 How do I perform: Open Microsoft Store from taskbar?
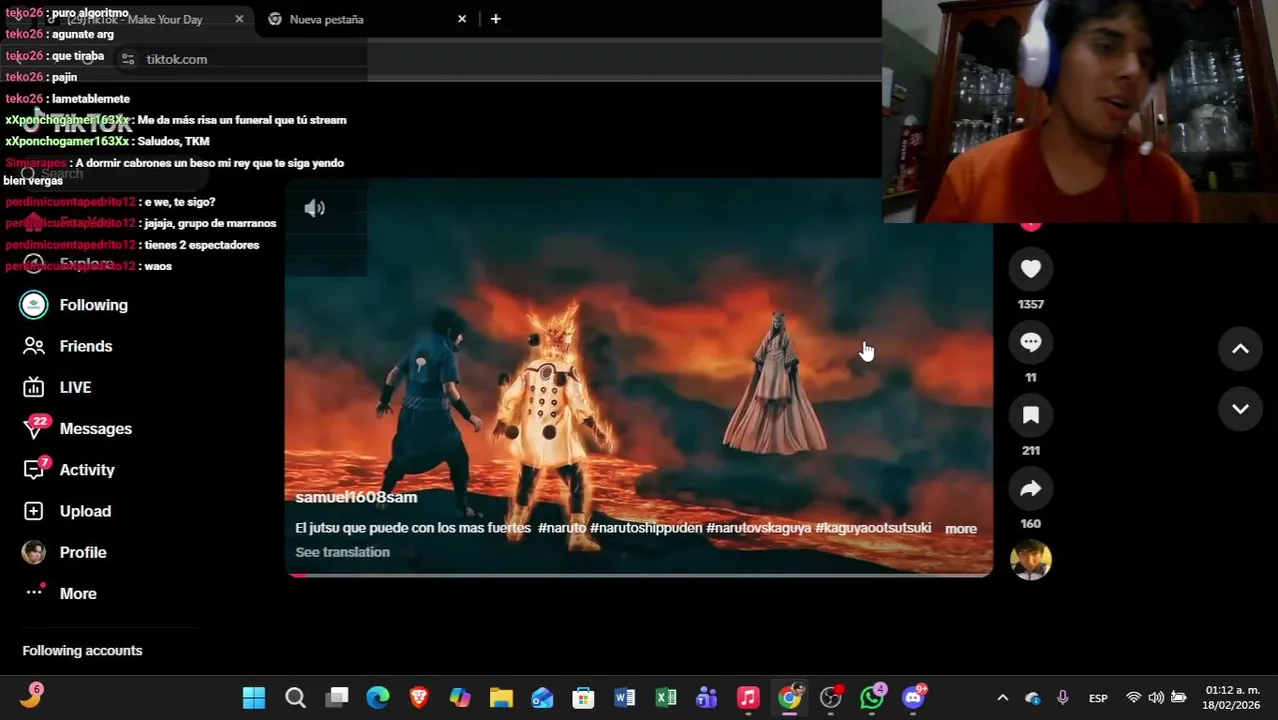[x=583, y=698]
